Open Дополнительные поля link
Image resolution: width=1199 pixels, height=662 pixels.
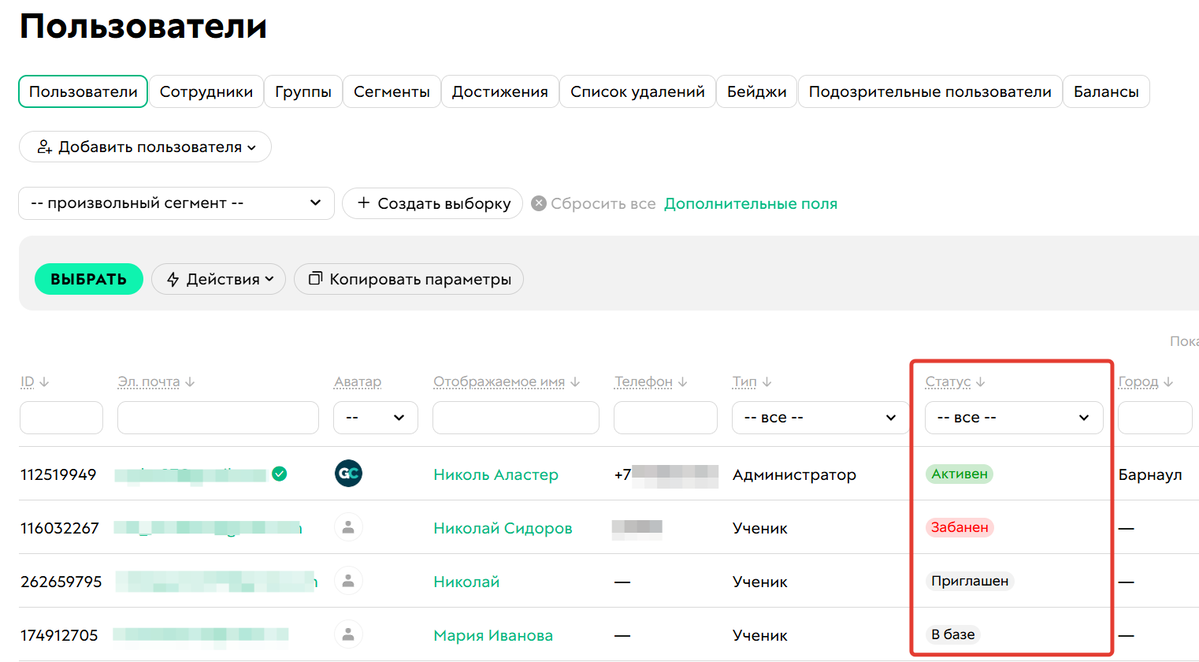tap(752, 203)
